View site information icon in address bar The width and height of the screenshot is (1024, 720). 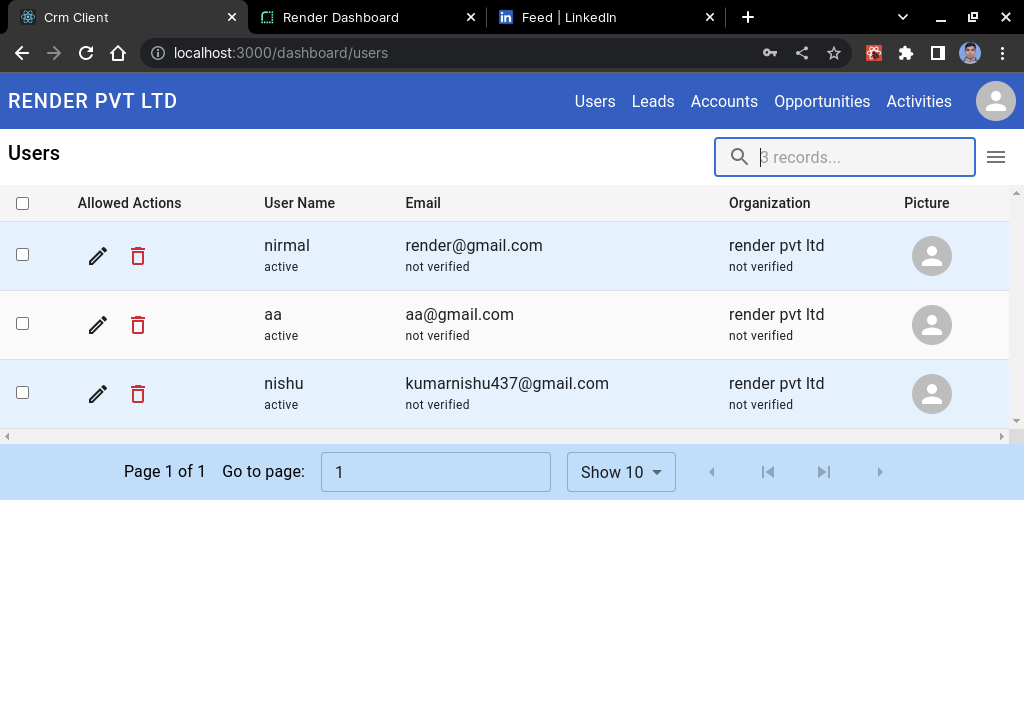coord(157,53)
